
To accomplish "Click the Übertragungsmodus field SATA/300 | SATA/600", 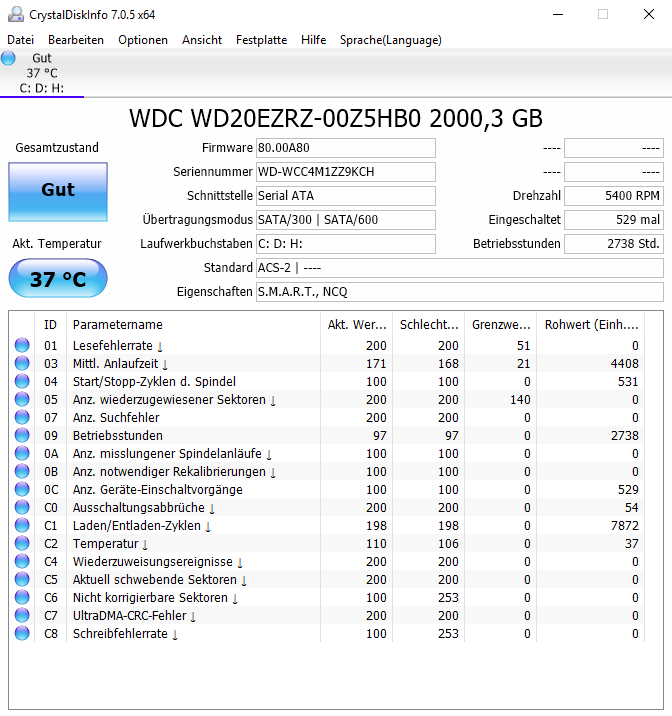I will [346, 220].
